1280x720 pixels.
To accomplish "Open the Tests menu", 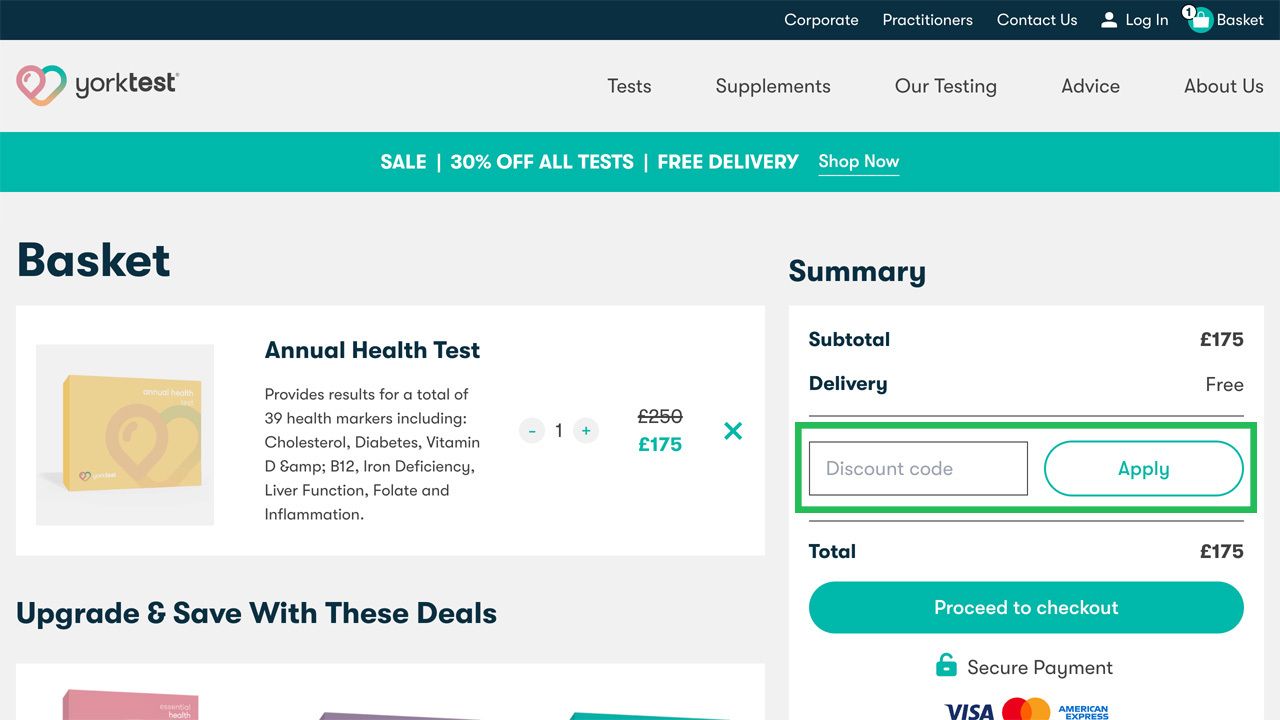I will pos(628,86).
